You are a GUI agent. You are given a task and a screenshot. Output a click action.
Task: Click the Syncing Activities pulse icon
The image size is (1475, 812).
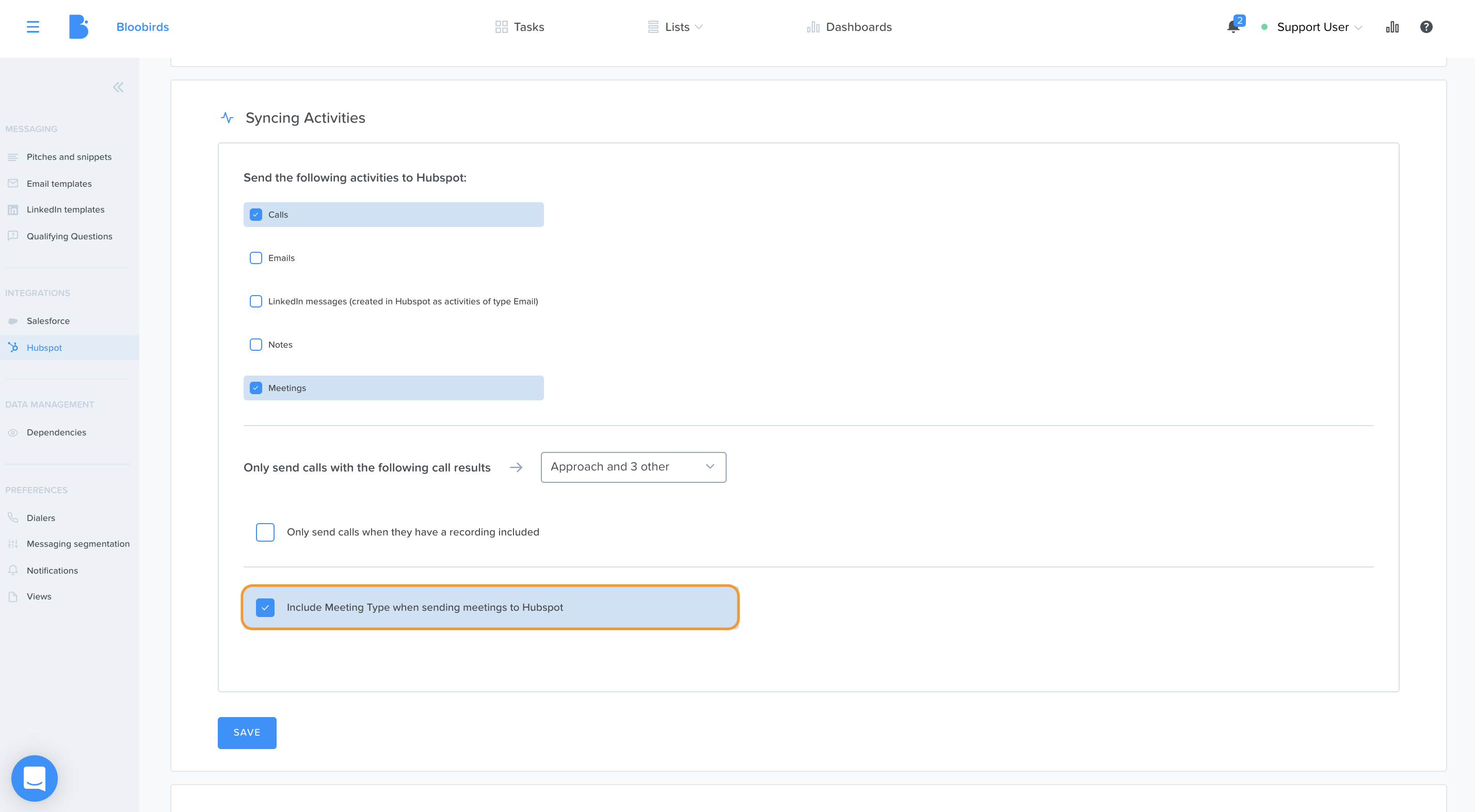click(x=227, y=118)
